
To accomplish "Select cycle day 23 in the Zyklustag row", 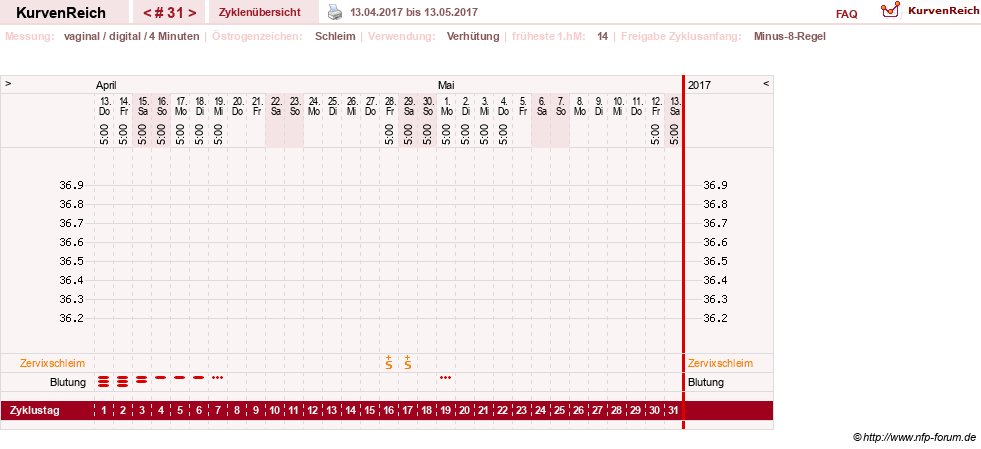I will coord(522,411).
